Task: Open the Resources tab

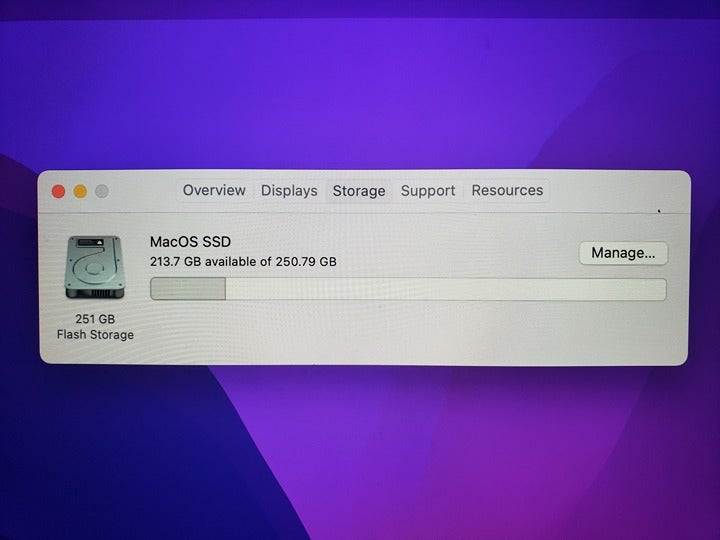Action: pyautogui.click(x=507, y=191)
